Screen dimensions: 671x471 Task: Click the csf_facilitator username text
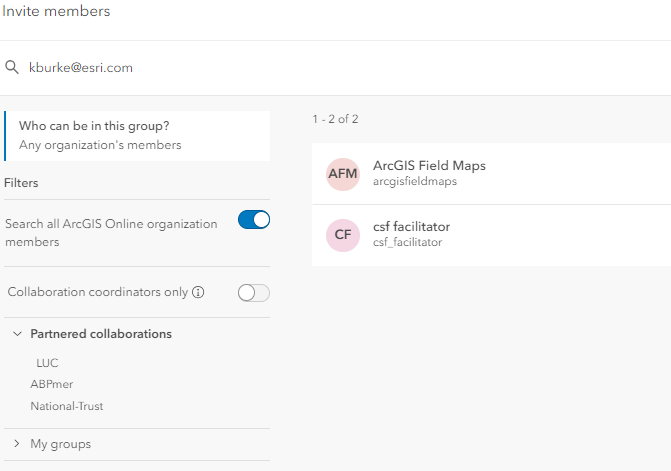pos(407,242)
